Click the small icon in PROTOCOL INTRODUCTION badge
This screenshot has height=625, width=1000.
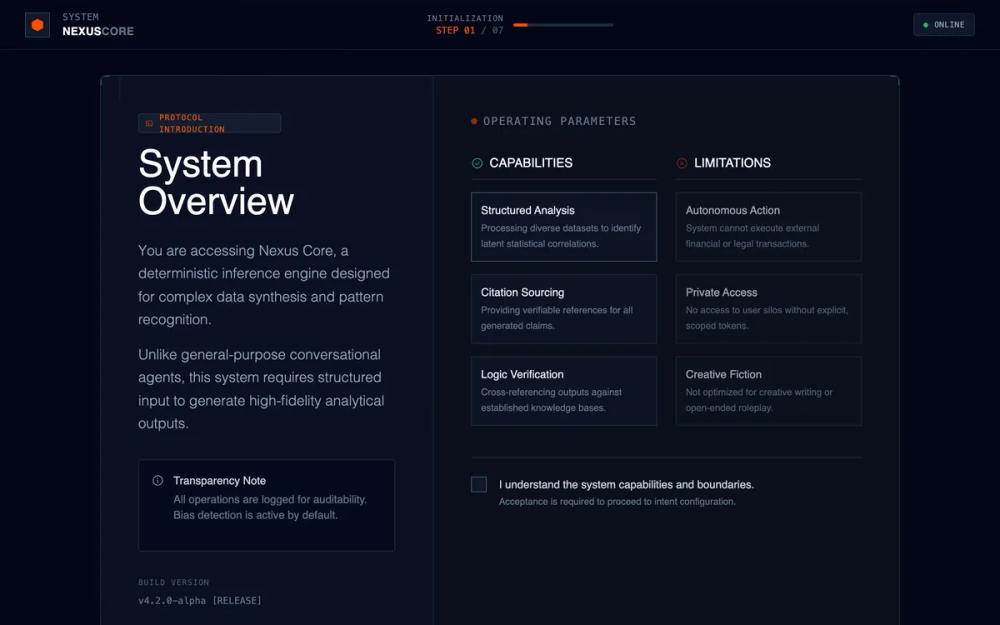pos(150,122)
